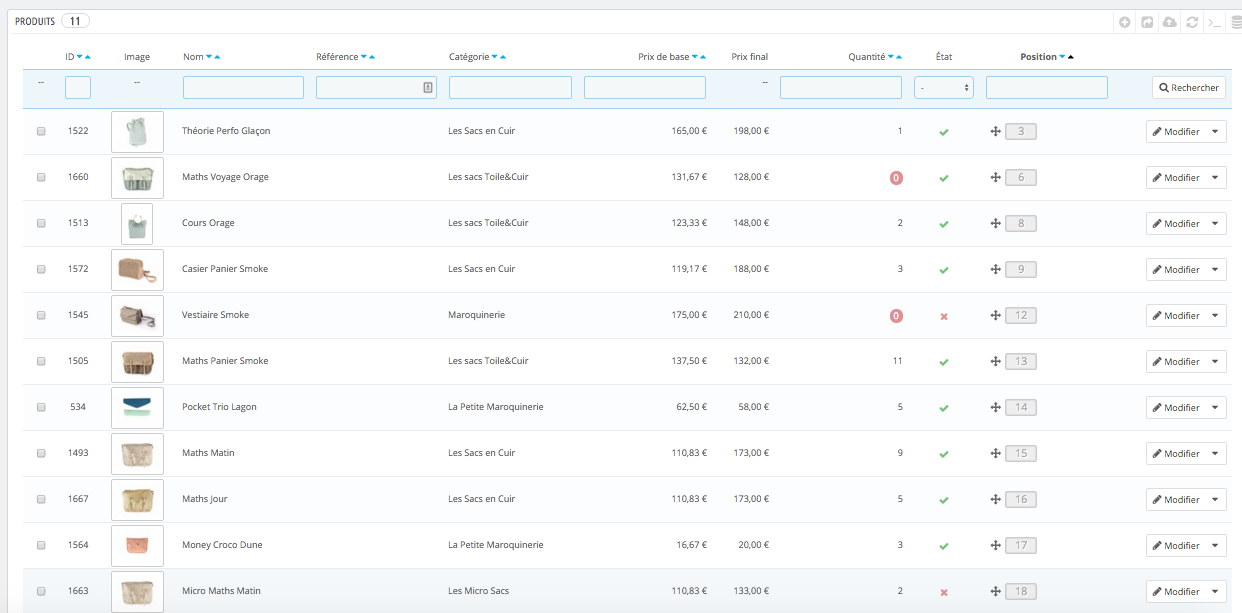Sort Position column descending
Image resolution: width=1242 pixels, height=613 pixels.
[1062, 57]
